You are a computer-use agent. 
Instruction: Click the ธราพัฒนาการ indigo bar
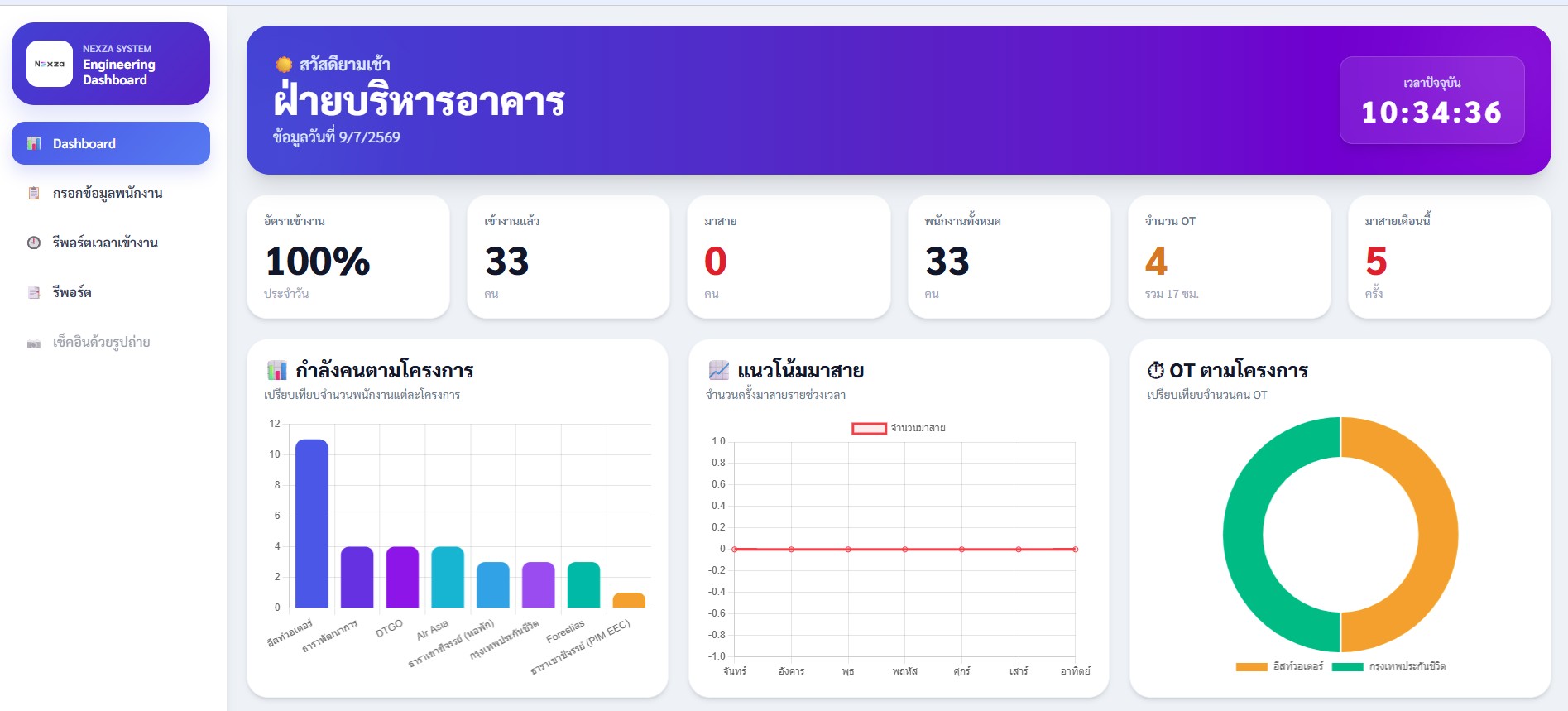point(357,577)
